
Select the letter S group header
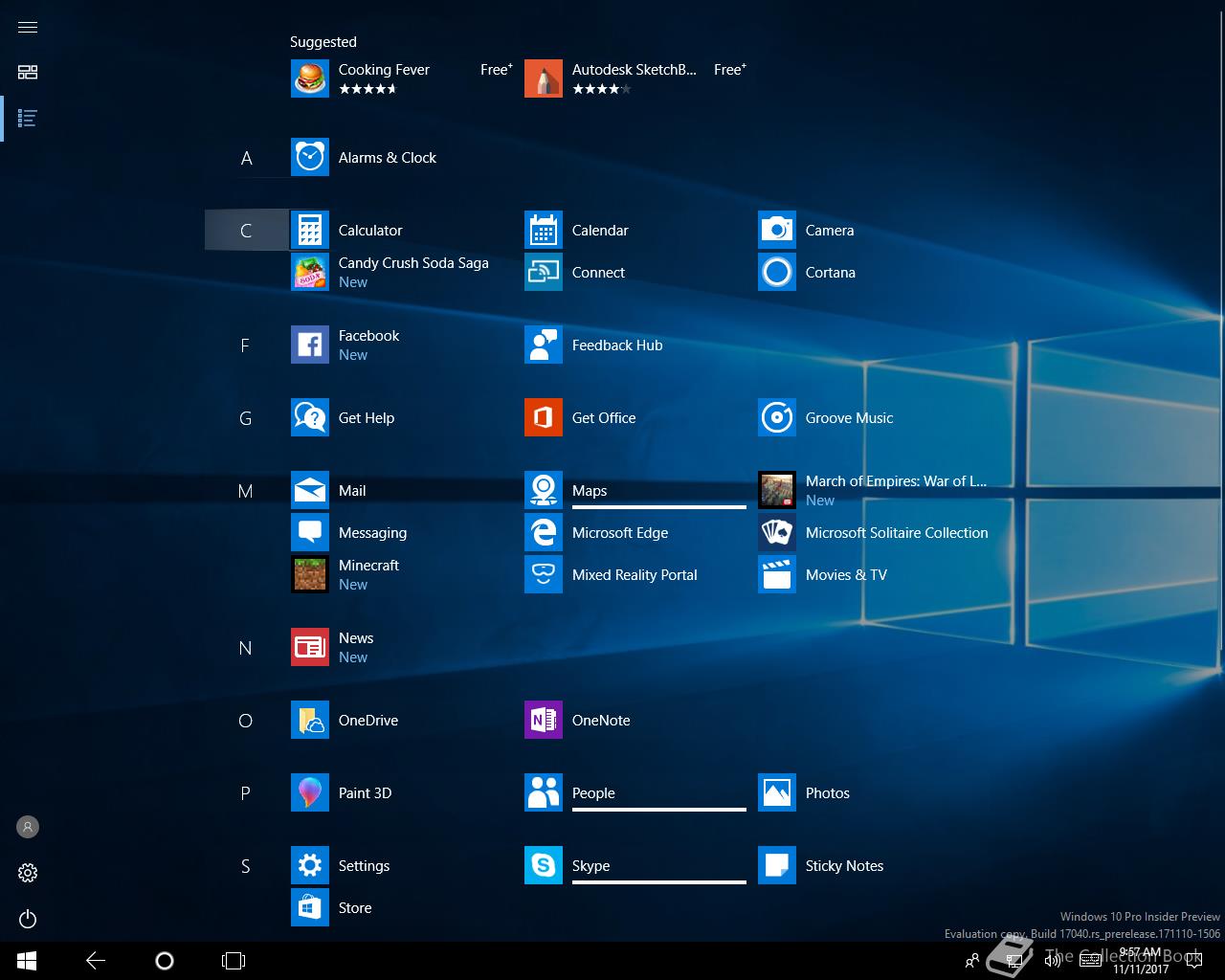pos(246,866)
